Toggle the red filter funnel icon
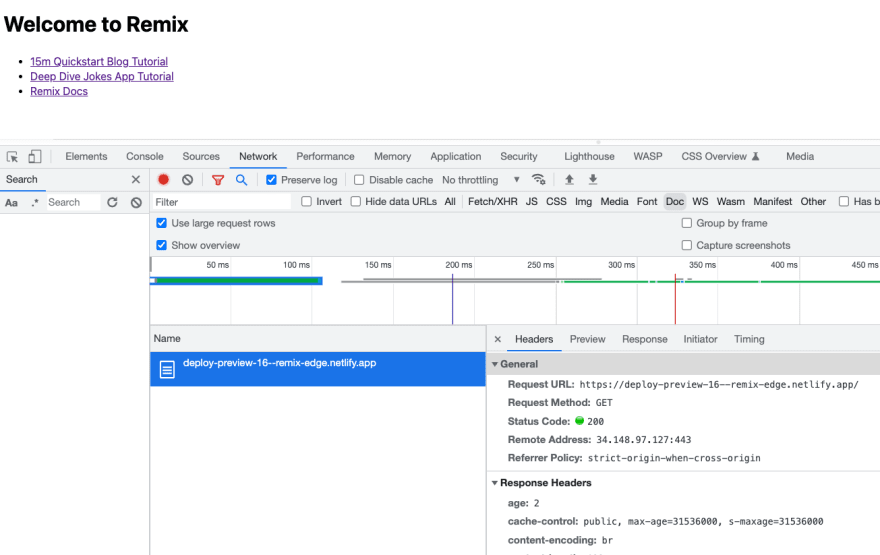 218,180
